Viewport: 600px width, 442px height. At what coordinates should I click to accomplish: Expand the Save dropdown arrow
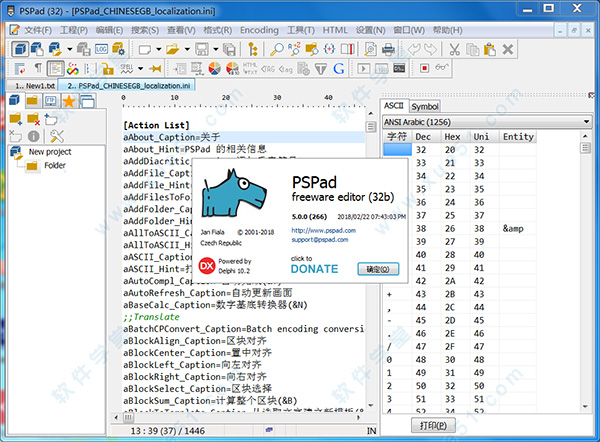(215, 49)
